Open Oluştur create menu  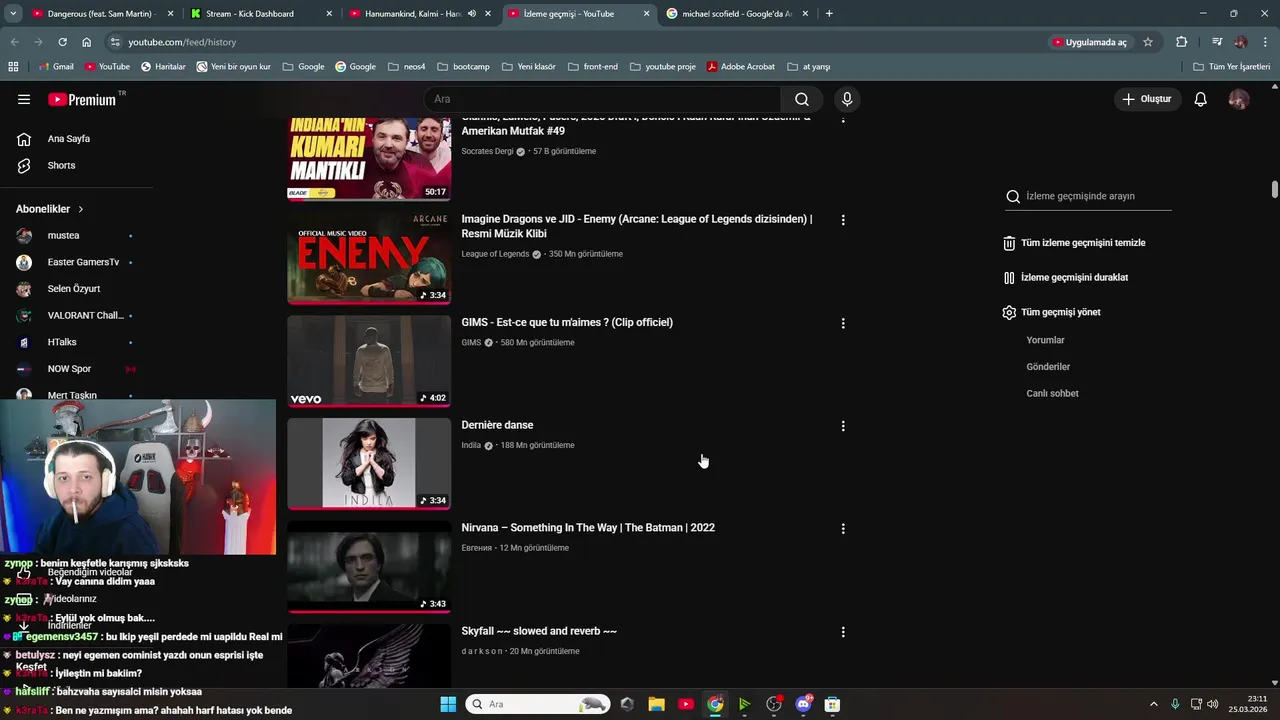[1147, 99]
